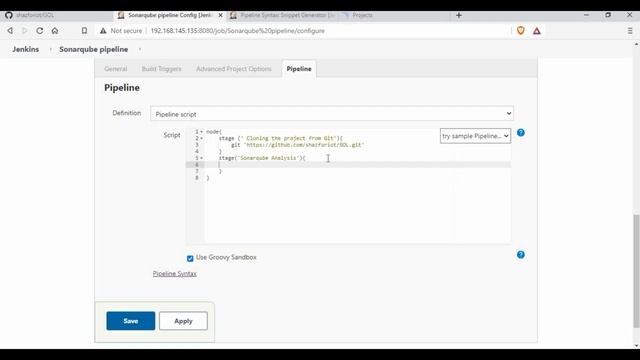Expand the arrow after Jenkins breadcrumb

[51, 49]
